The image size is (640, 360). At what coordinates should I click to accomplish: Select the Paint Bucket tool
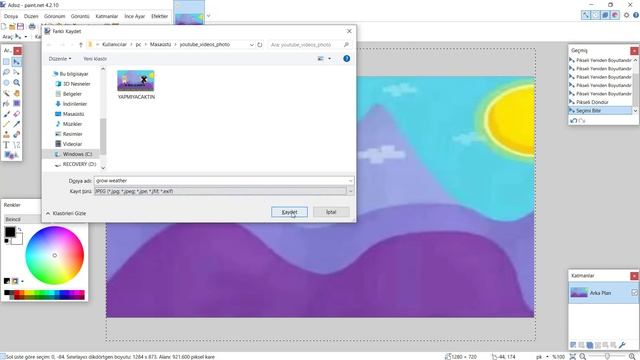6,103
